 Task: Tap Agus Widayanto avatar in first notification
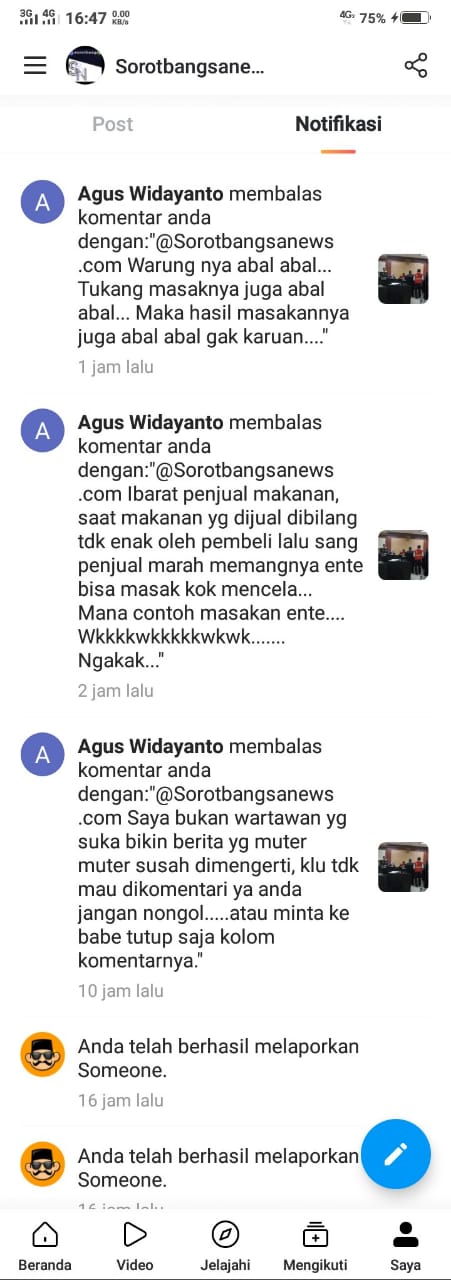pos(42,203)
